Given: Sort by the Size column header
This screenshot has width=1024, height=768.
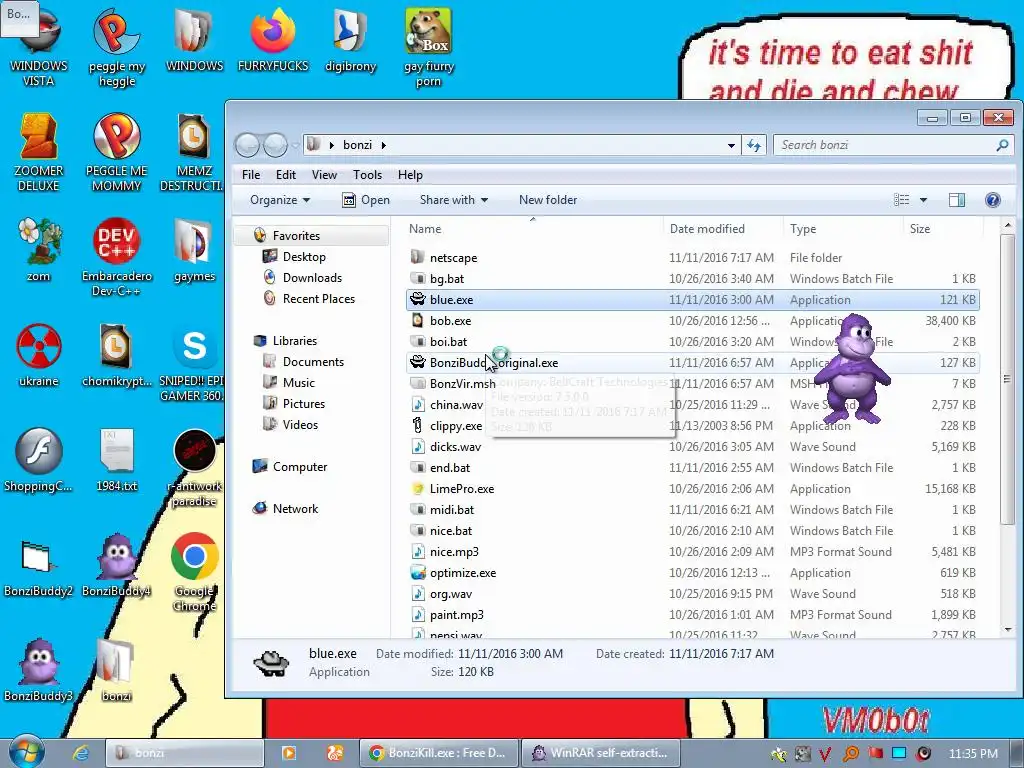Looking at the screenshot, I should pos(943,229).
